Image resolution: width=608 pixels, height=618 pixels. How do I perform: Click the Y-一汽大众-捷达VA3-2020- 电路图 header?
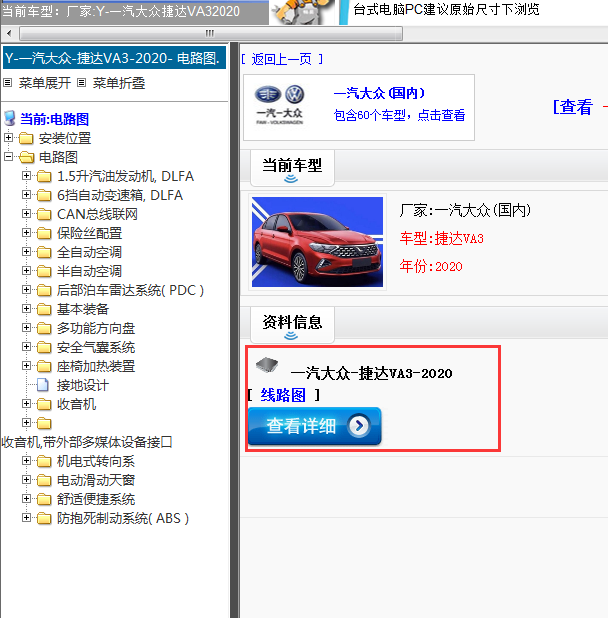point(114,58)
